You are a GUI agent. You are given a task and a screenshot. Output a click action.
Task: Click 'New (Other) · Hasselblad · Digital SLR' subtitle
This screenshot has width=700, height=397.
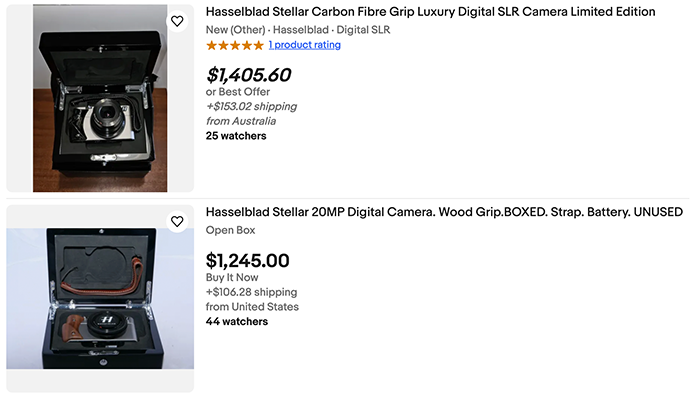pyautogui.click(x=298, y=30)
